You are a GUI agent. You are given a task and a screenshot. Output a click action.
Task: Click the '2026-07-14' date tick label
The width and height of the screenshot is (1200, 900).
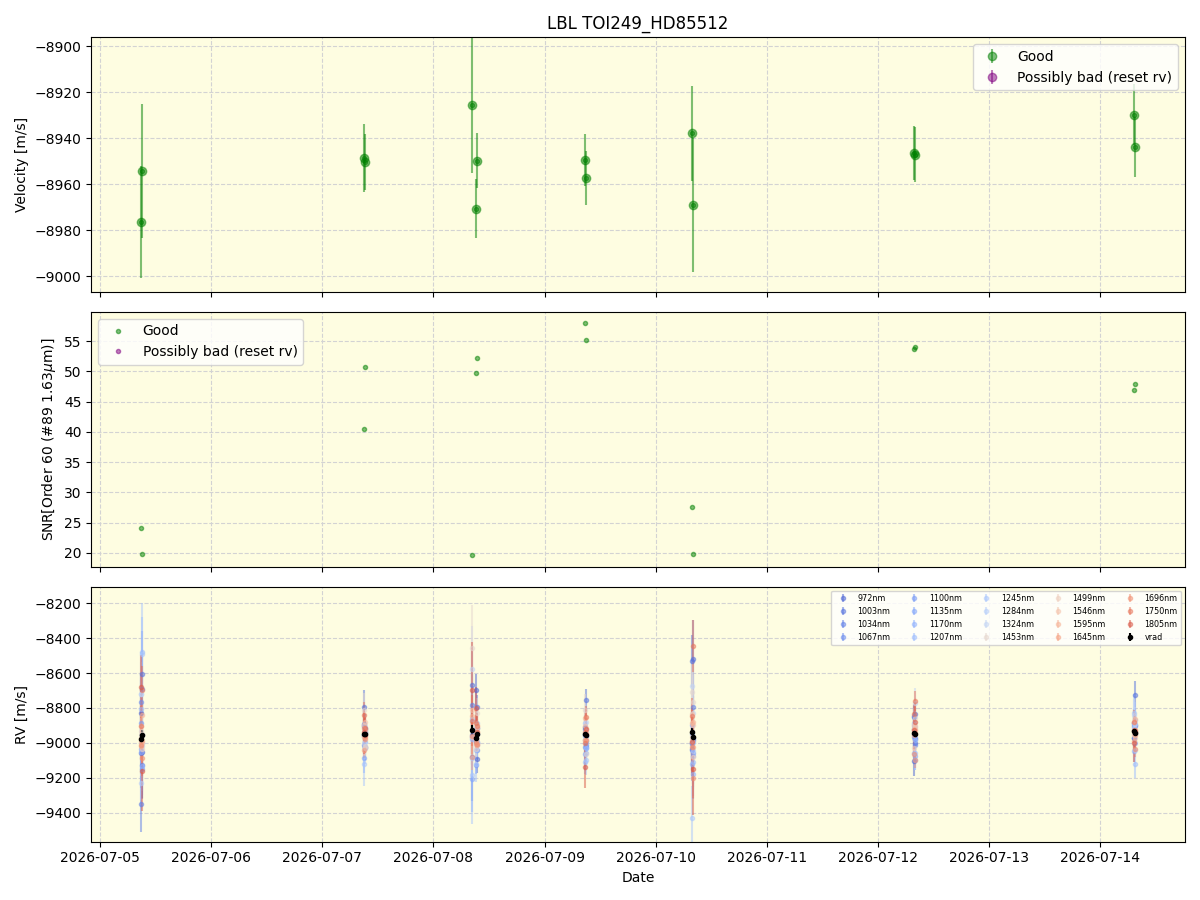[x=1100, y=858]
